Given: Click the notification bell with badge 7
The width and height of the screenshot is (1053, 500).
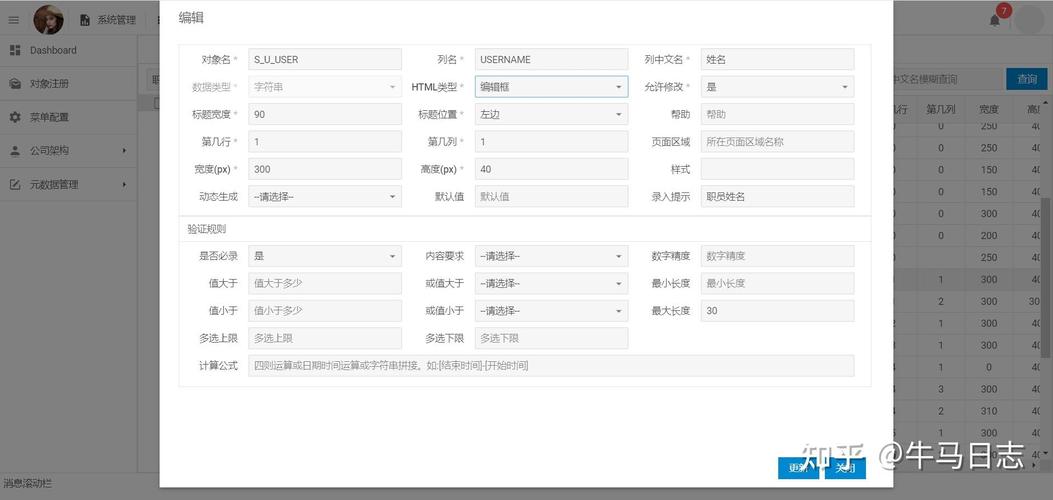Looking at the screenshot, I should tap(995, 20).
